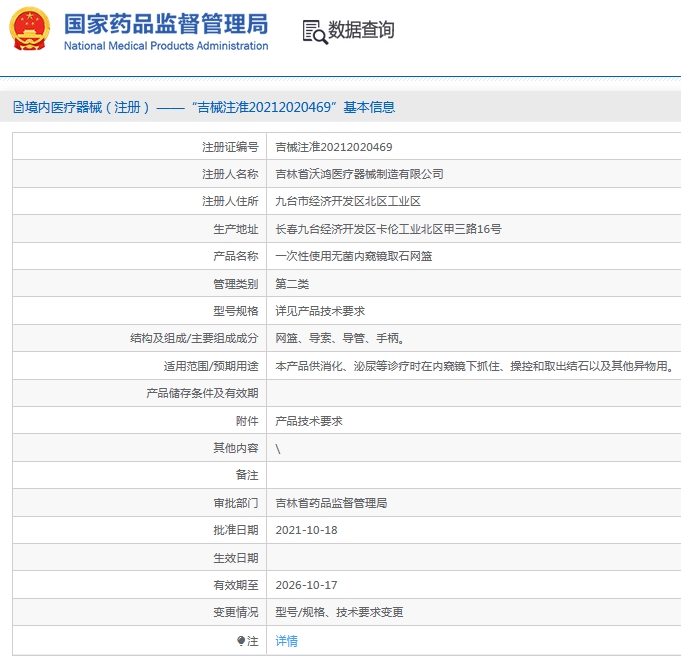The image size is (681, 665).
Task: Click National Medical Products Administration text
Action: [x=166, y=46]
